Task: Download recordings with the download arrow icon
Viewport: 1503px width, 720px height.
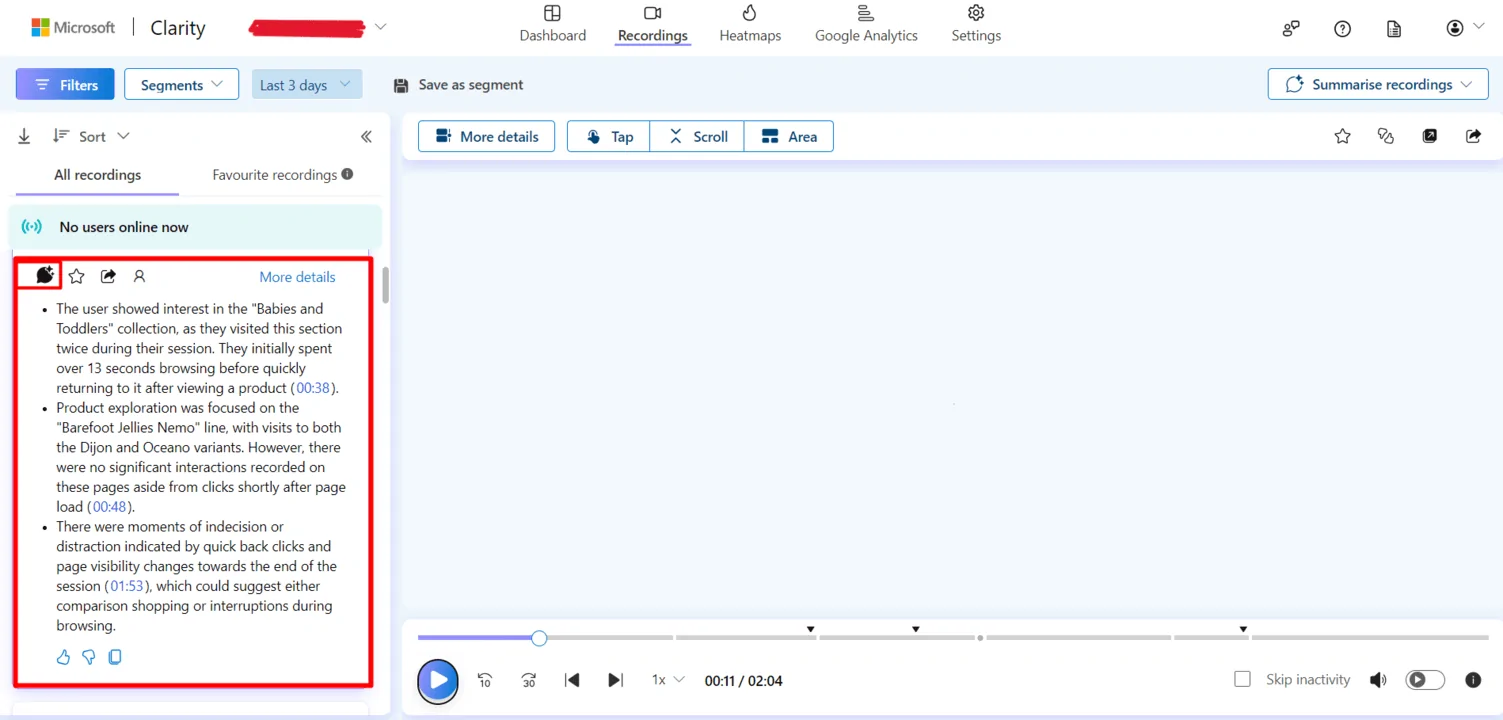Action: pyautogui.click(x=24, y=136)
